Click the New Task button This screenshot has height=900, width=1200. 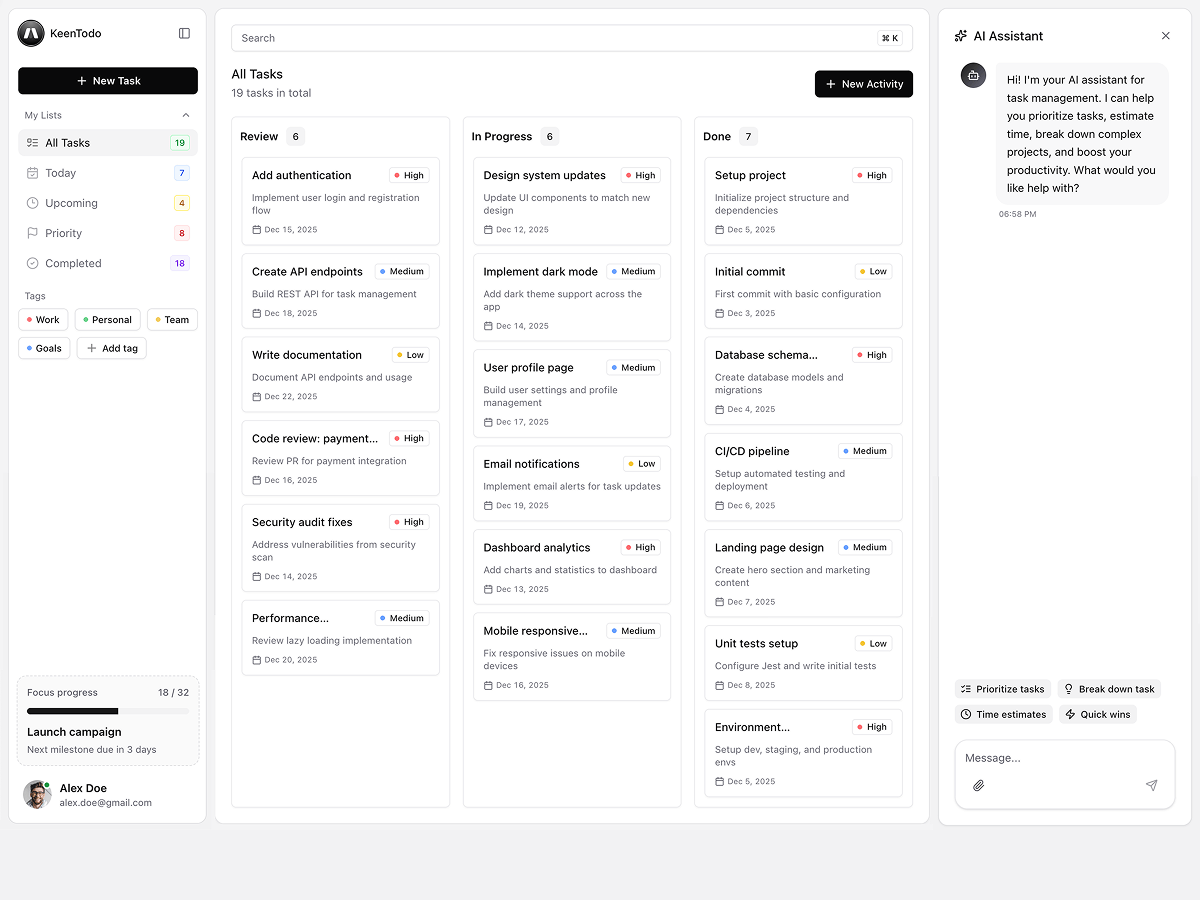108,81
